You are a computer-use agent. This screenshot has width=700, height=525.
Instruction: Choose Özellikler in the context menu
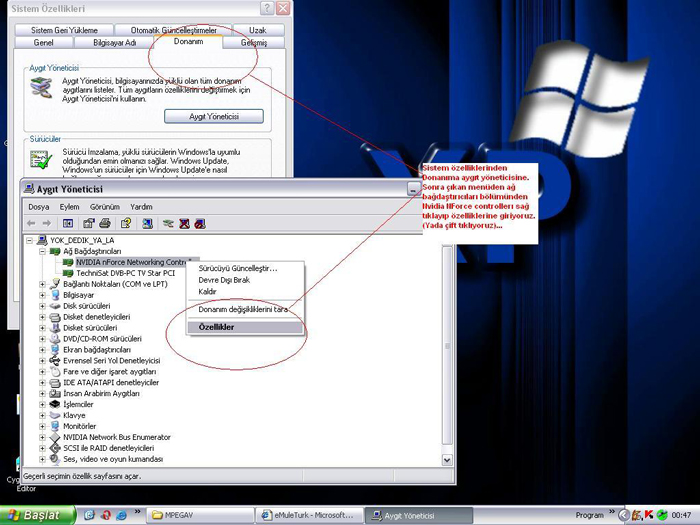pyautogui.click(x=245, y=327)
